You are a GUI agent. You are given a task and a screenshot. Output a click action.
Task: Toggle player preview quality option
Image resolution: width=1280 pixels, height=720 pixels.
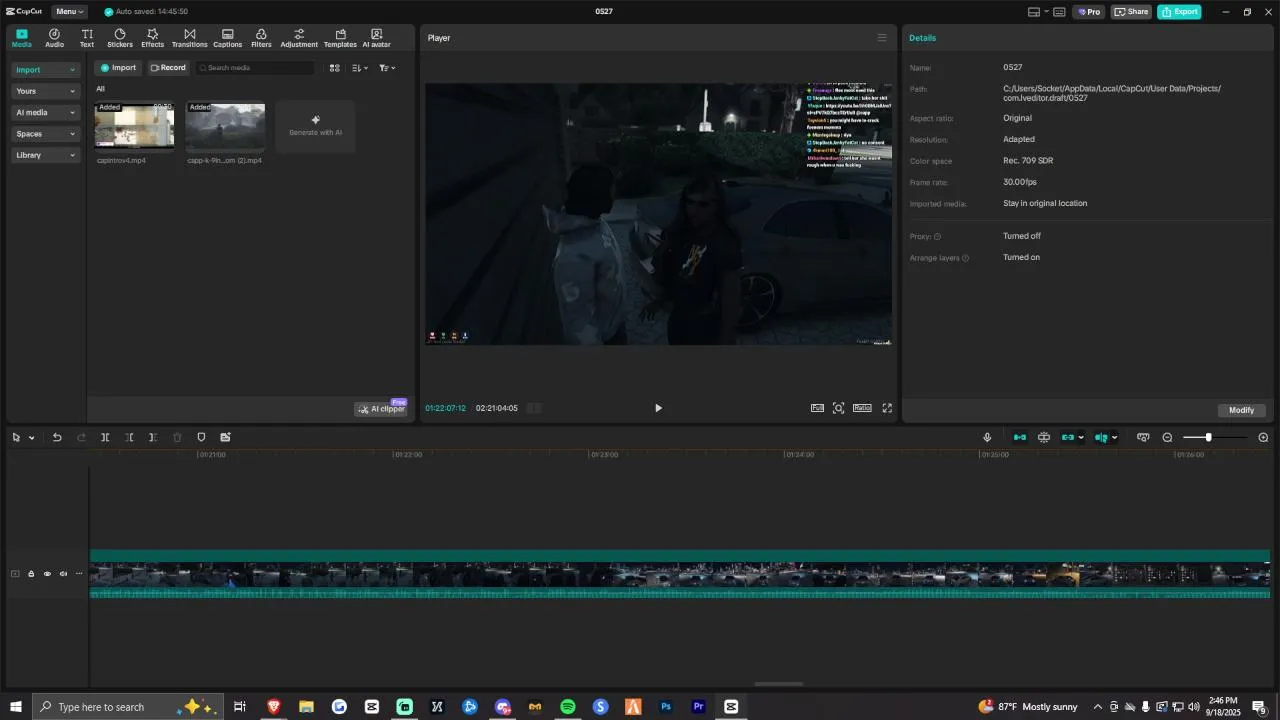(817, 408)
